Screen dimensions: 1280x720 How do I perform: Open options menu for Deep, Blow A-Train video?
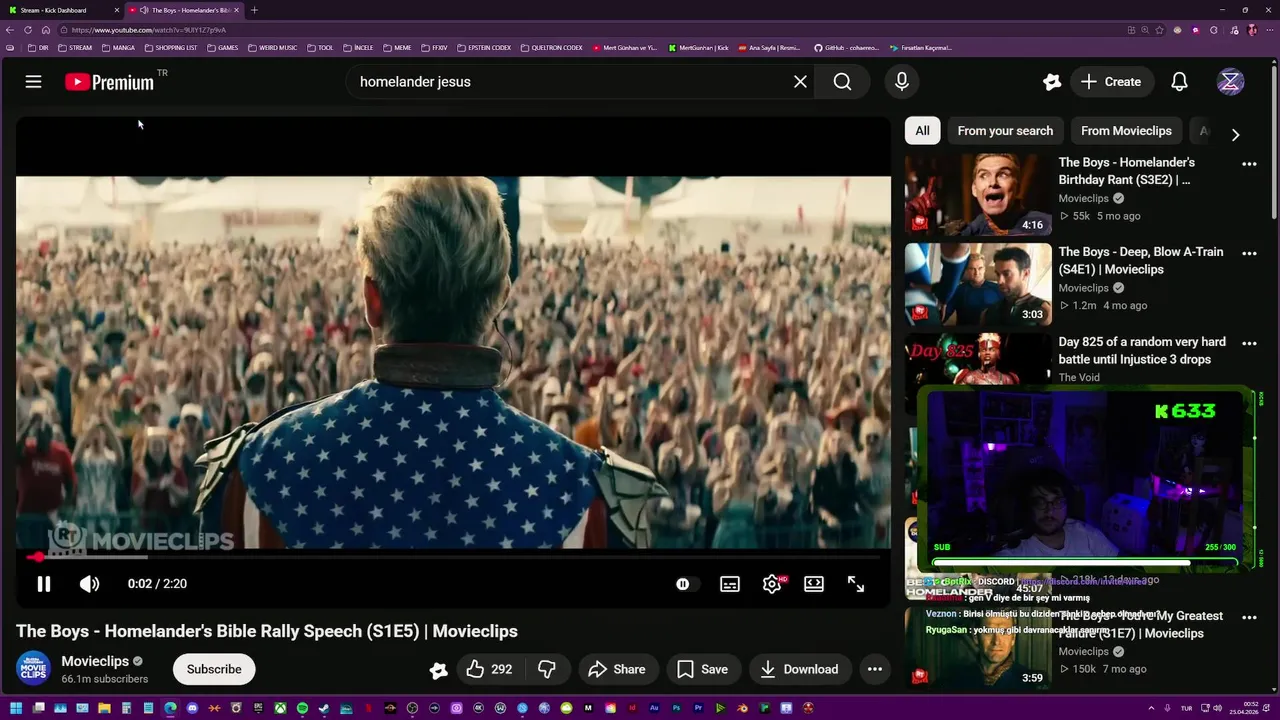[x=1249, y=254]
